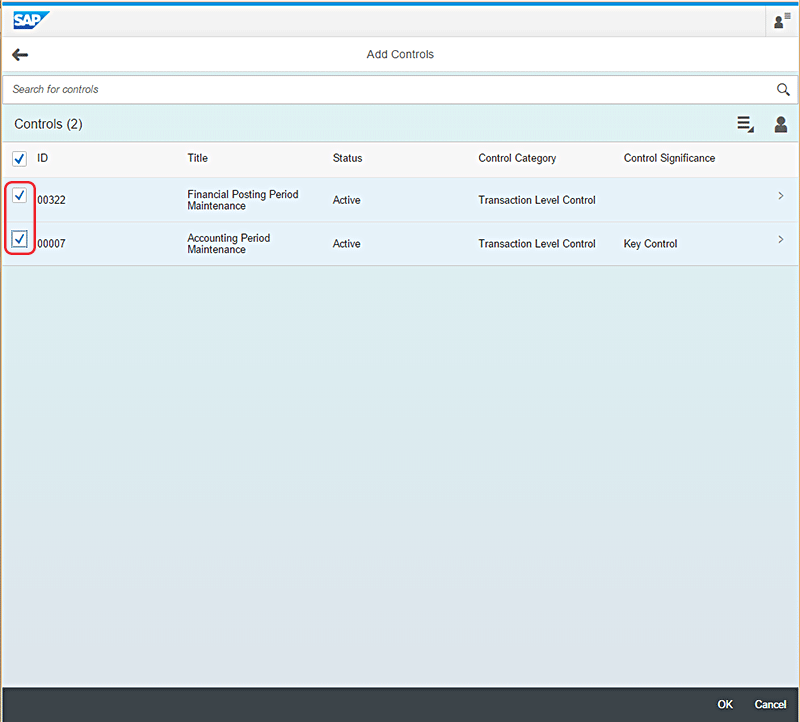The width and height of the screenshot is (800, 722).
Task: Open table view settings icon
Action: 745,124
